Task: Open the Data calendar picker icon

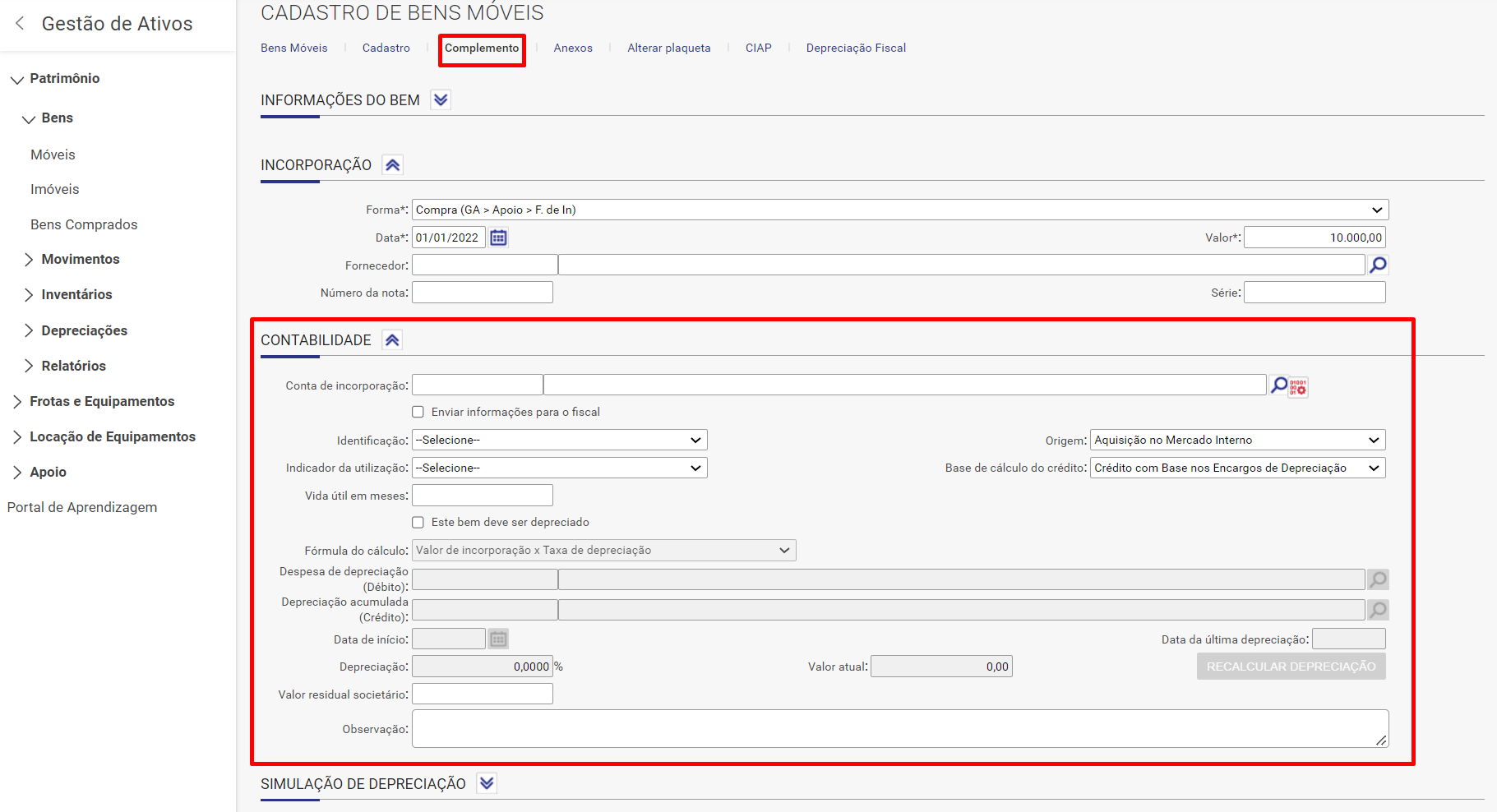Action: pos(498,238)
